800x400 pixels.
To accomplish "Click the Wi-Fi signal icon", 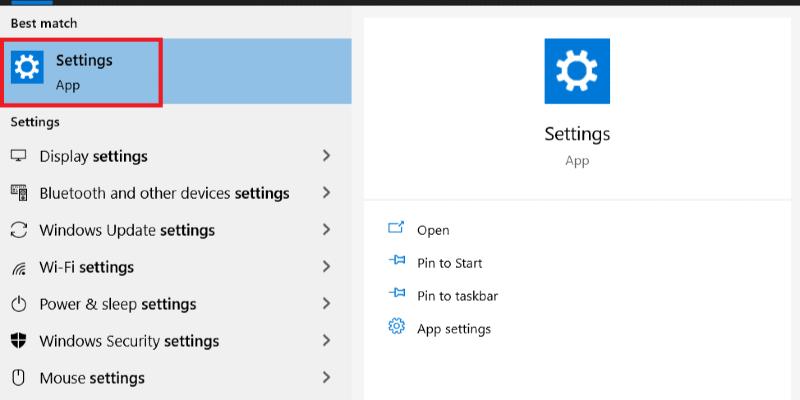I will pos(18,267).
